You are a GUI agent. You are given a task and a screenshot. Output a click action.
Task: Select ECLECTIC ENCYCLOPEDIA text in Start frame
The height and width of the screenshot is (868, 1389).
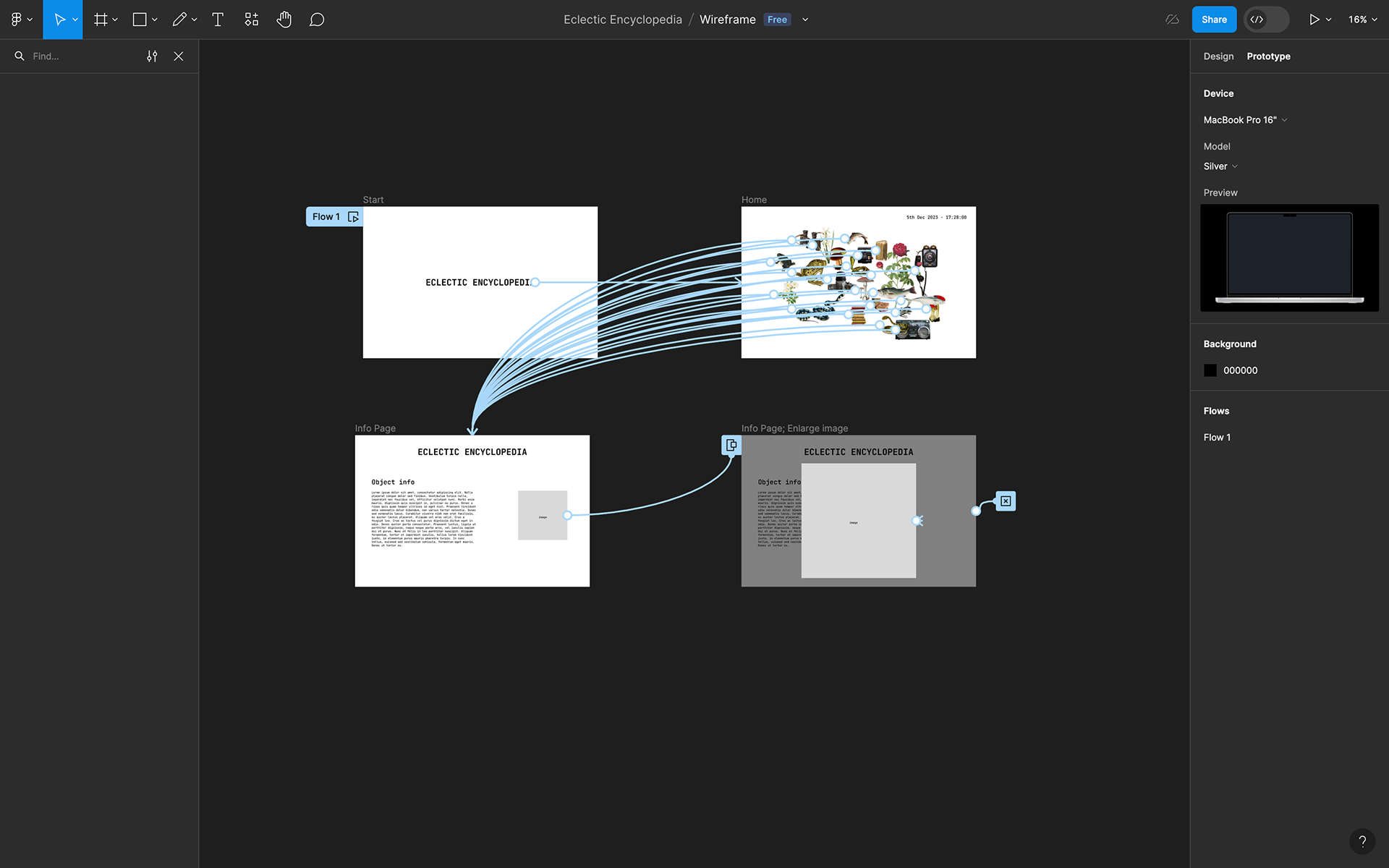coord(478,282)
